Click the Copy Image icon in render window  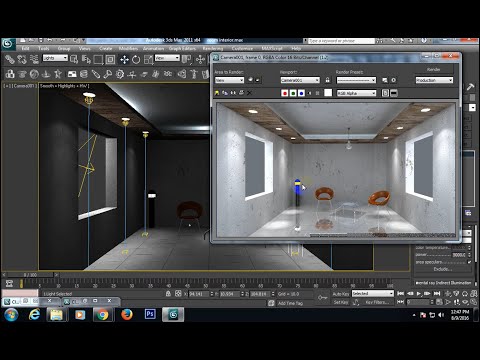tap(225, 93)
